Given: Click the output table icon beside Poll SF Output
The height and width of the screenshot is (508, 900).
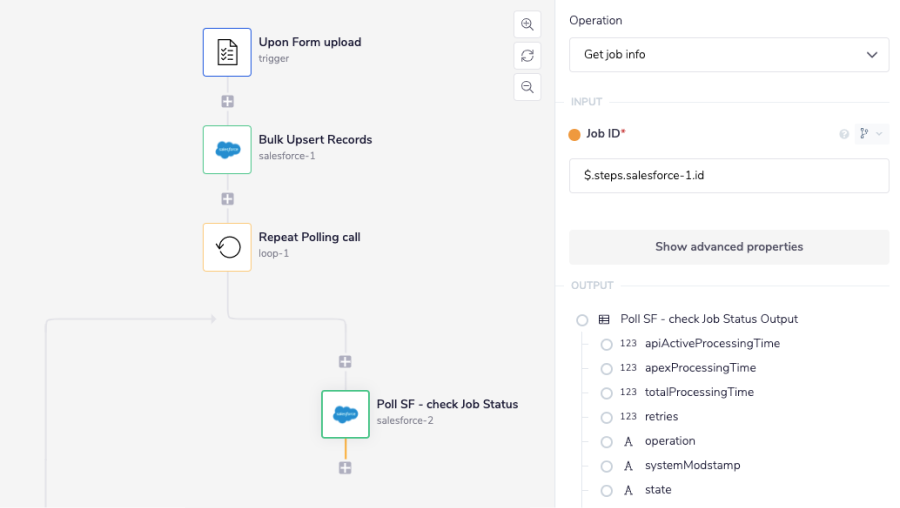Looking at the screenshot, I should click(x=604, y=320).
